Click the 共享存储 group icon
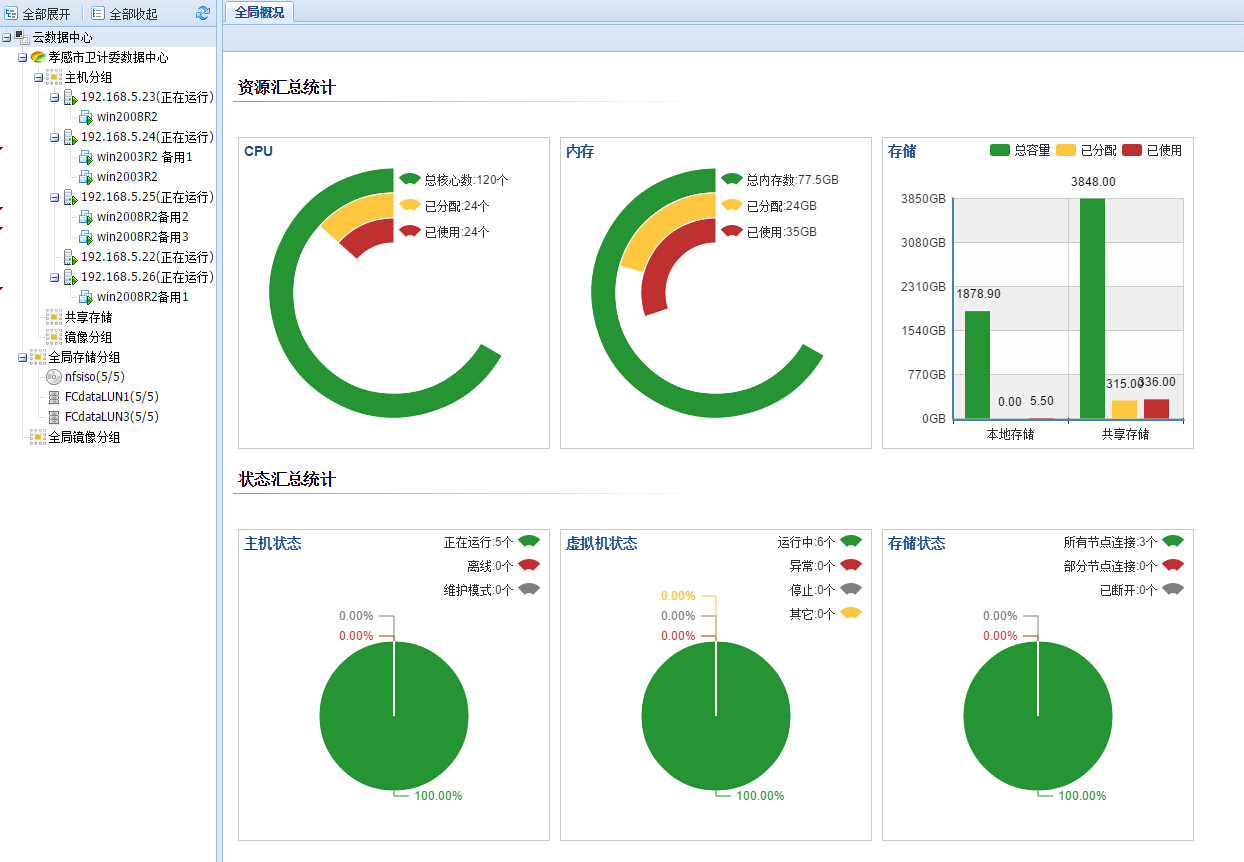The height and width of the screenshot is (862, 1244). tap(54, 317)
